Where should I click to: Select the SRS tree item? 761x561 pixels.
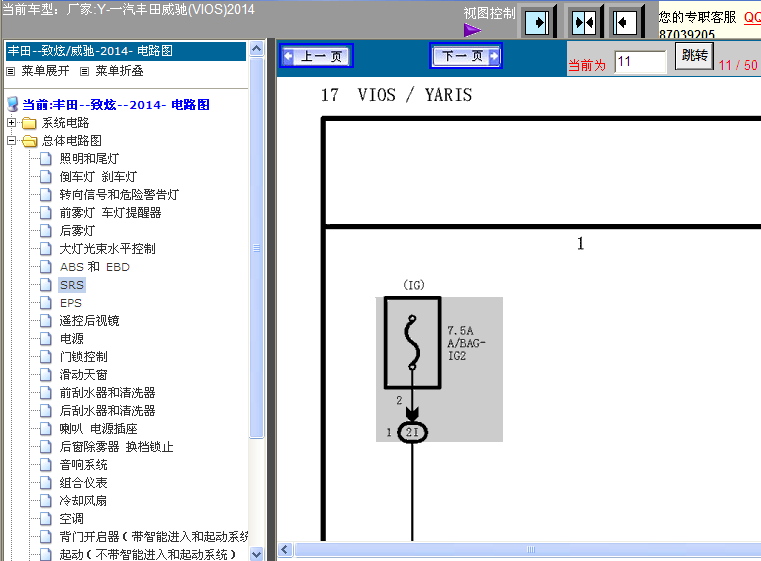coord(72,285)
